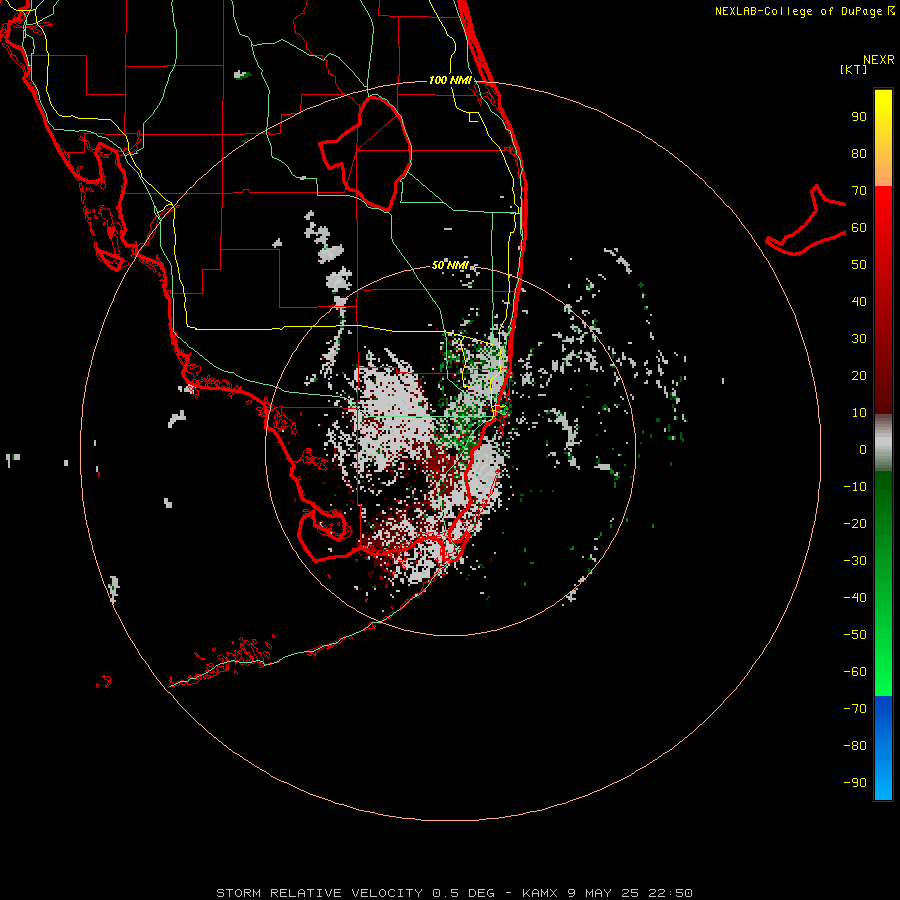900x900 pixels.
Task: Click the 90 value on velocity scale
Action: tap(859, 117)
